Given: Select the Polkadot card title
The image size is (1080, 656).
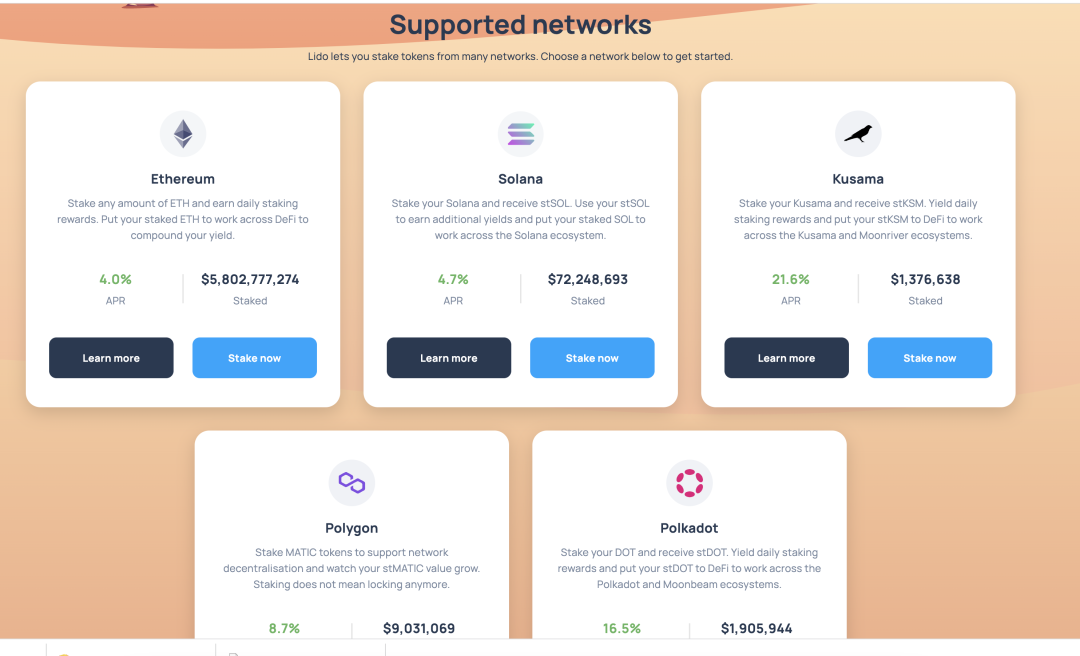Looking at the screenshot, I should pyautogui.click(x=689, y=529).
